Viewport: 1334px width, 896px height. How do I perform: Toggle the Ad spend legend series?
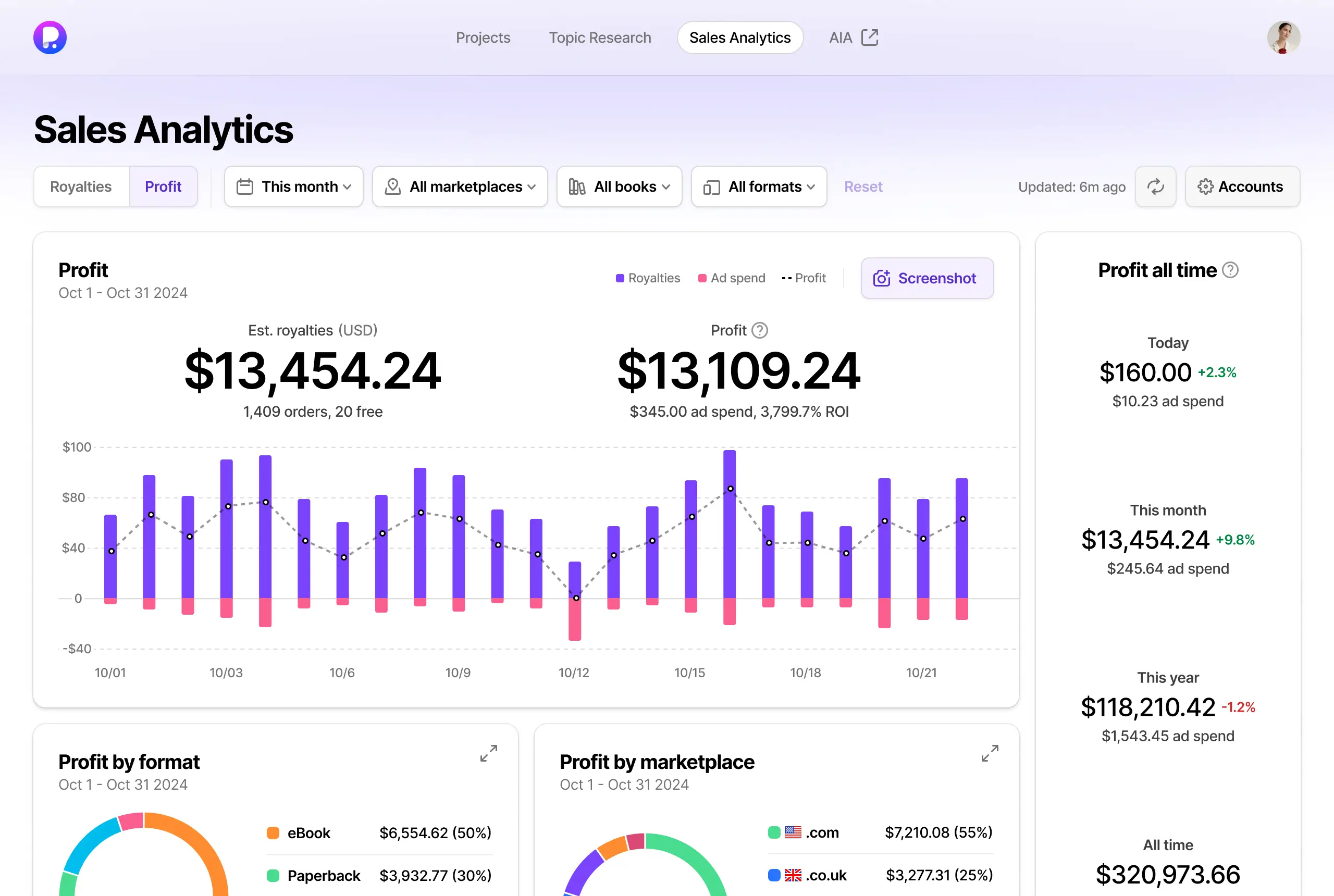(732, 278)
